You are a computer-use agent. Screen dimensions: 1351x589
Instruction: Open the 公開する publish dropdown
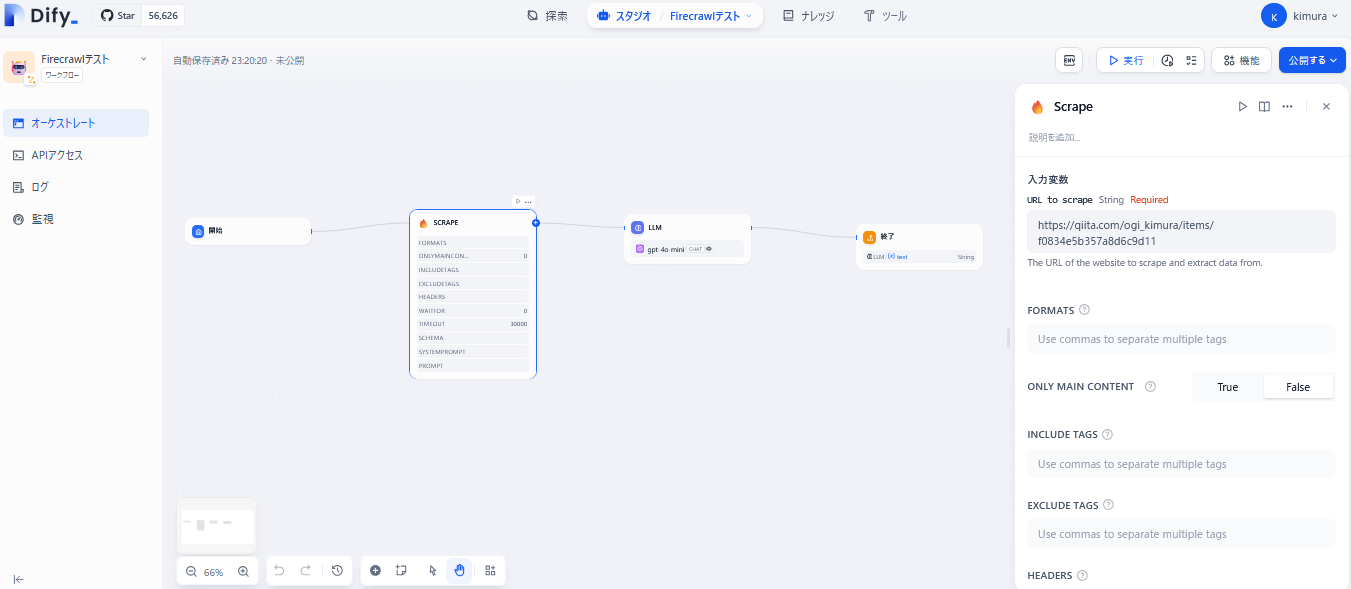pos(1312,60)
